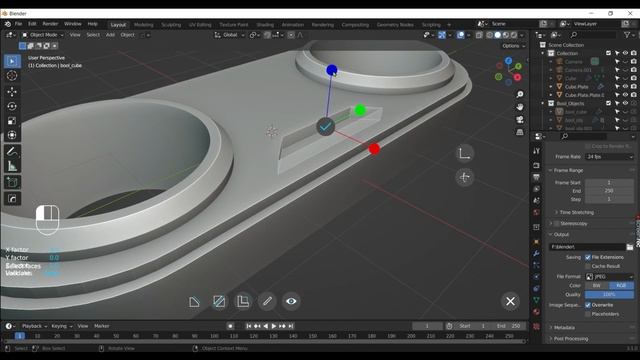Click the green Y-axis gizmo handle
The width and height of the screenshot is (640, 360).
pos(360,110)
